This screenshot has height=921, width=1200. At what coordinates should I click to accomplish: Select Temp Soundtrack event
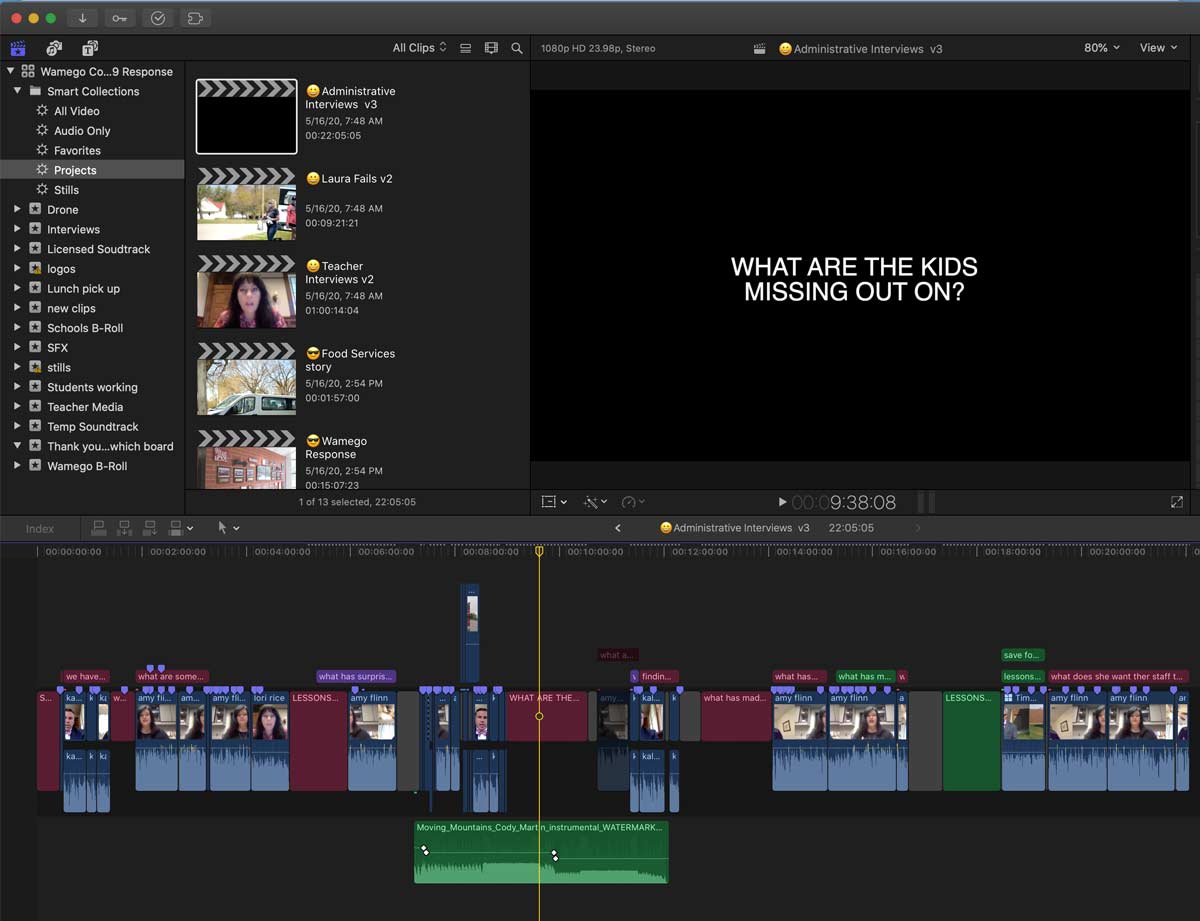pyautogui.click(x=93, y=427)
